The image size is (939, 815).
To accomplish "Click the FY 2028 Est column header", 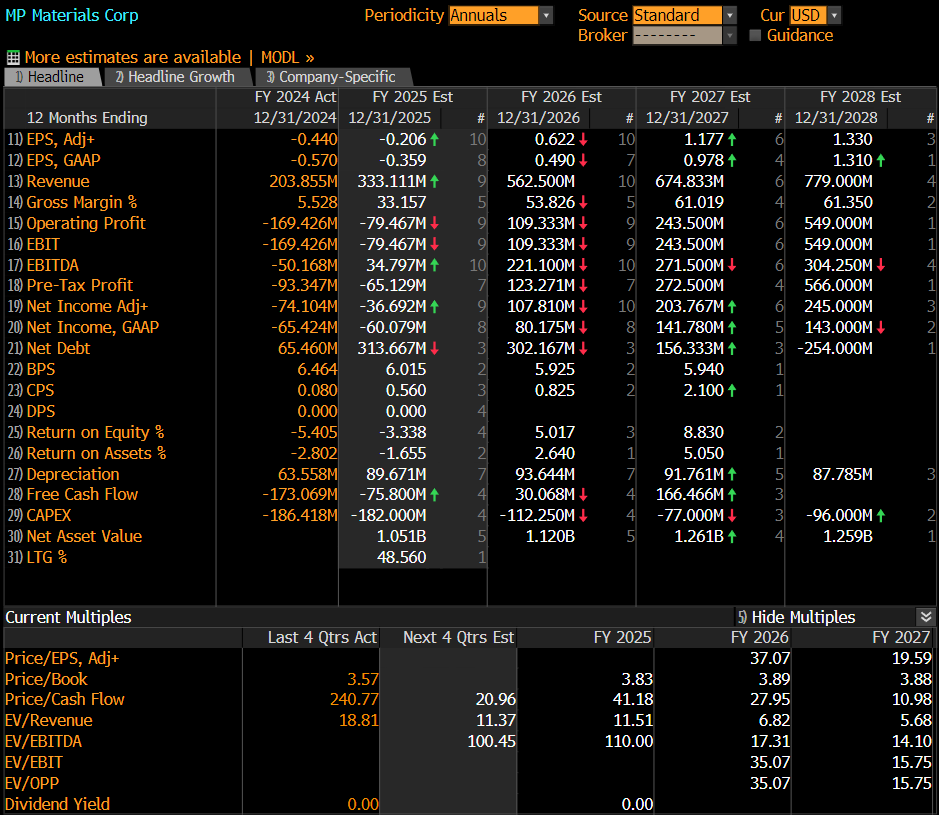I will pyautogui.click(x=860, y=97).
